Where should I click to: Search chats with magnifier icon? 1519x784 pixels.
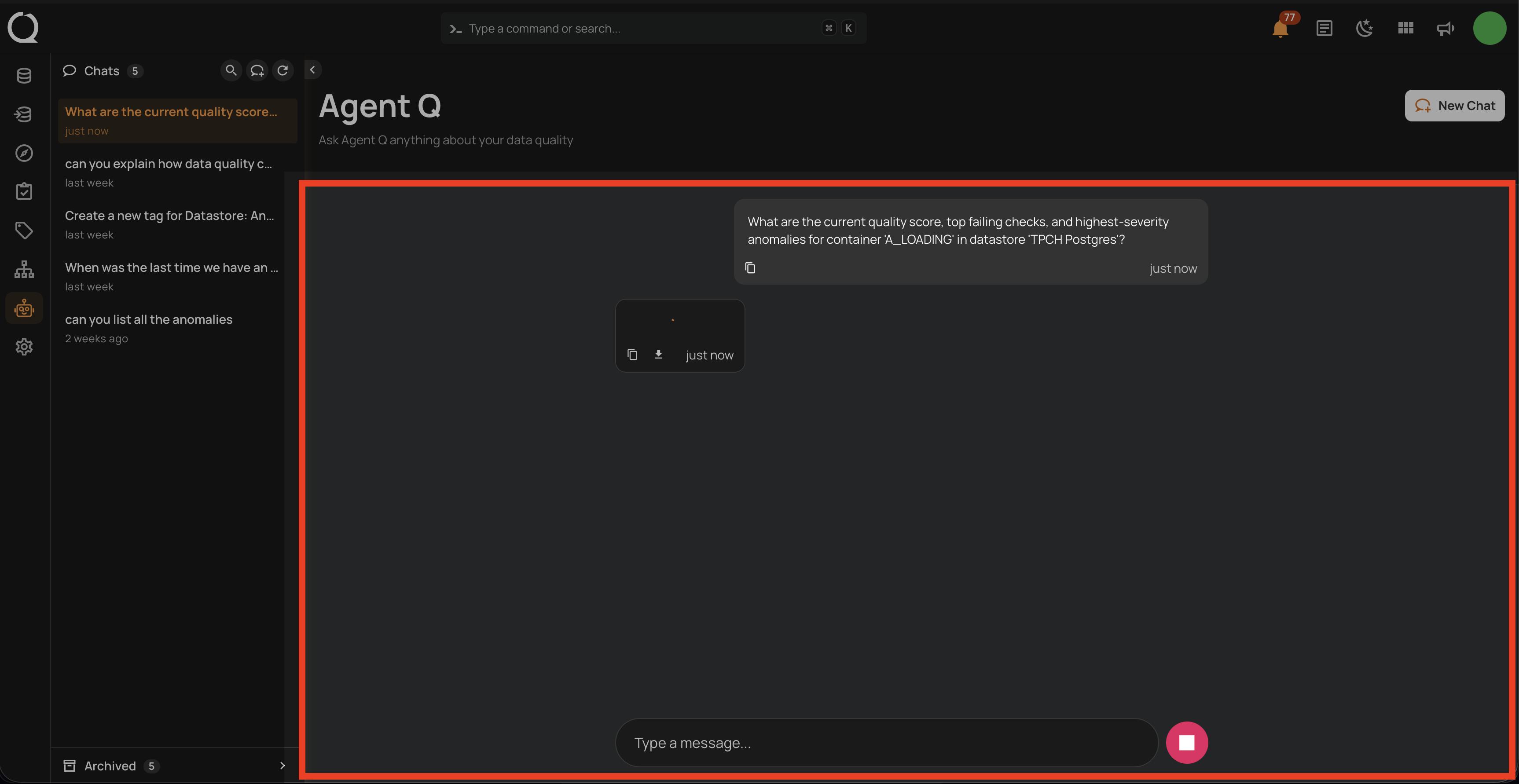click(231, 71)
